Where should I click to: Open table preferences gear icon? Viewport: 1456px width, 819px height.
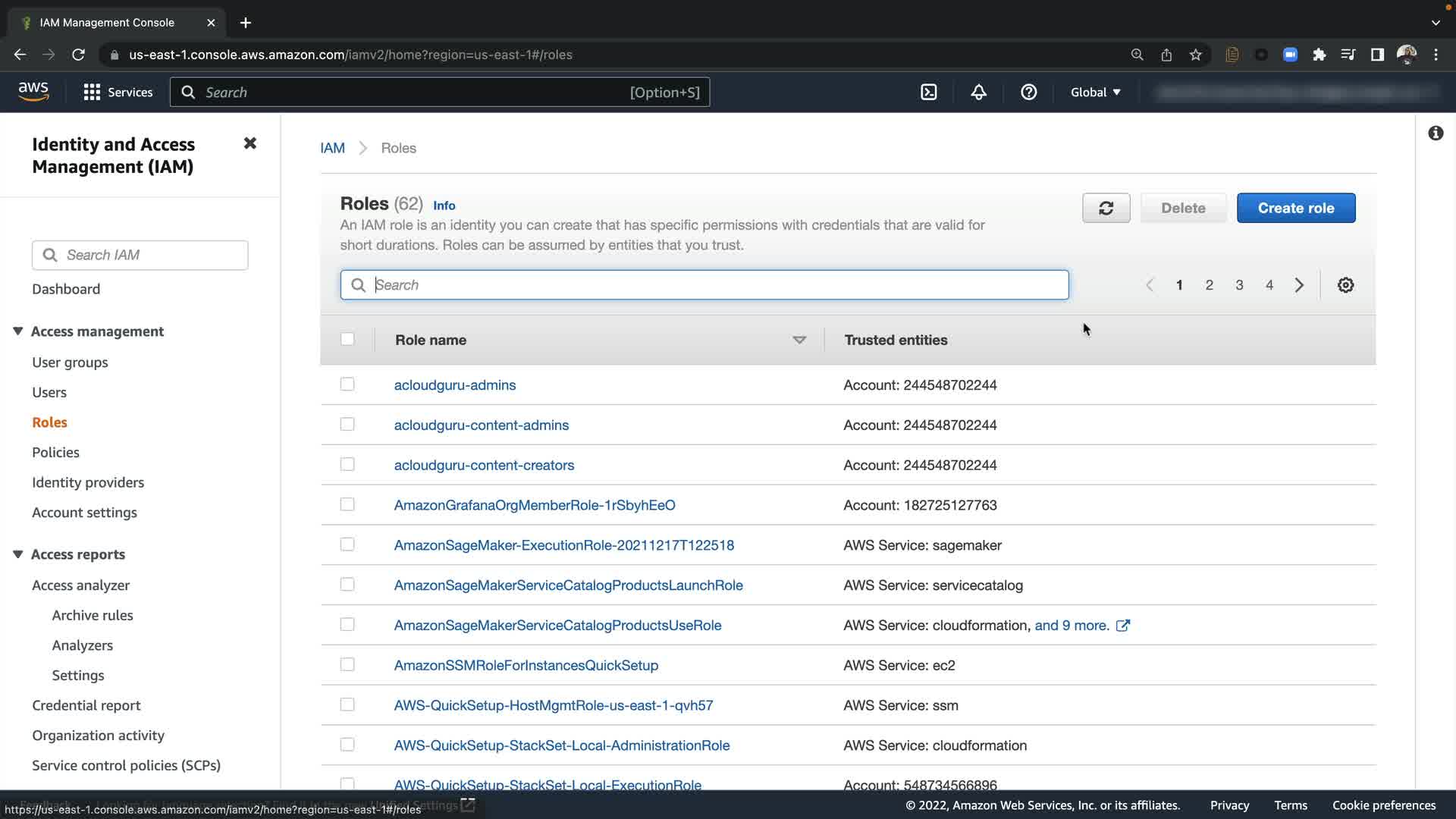click(1345, 285)
